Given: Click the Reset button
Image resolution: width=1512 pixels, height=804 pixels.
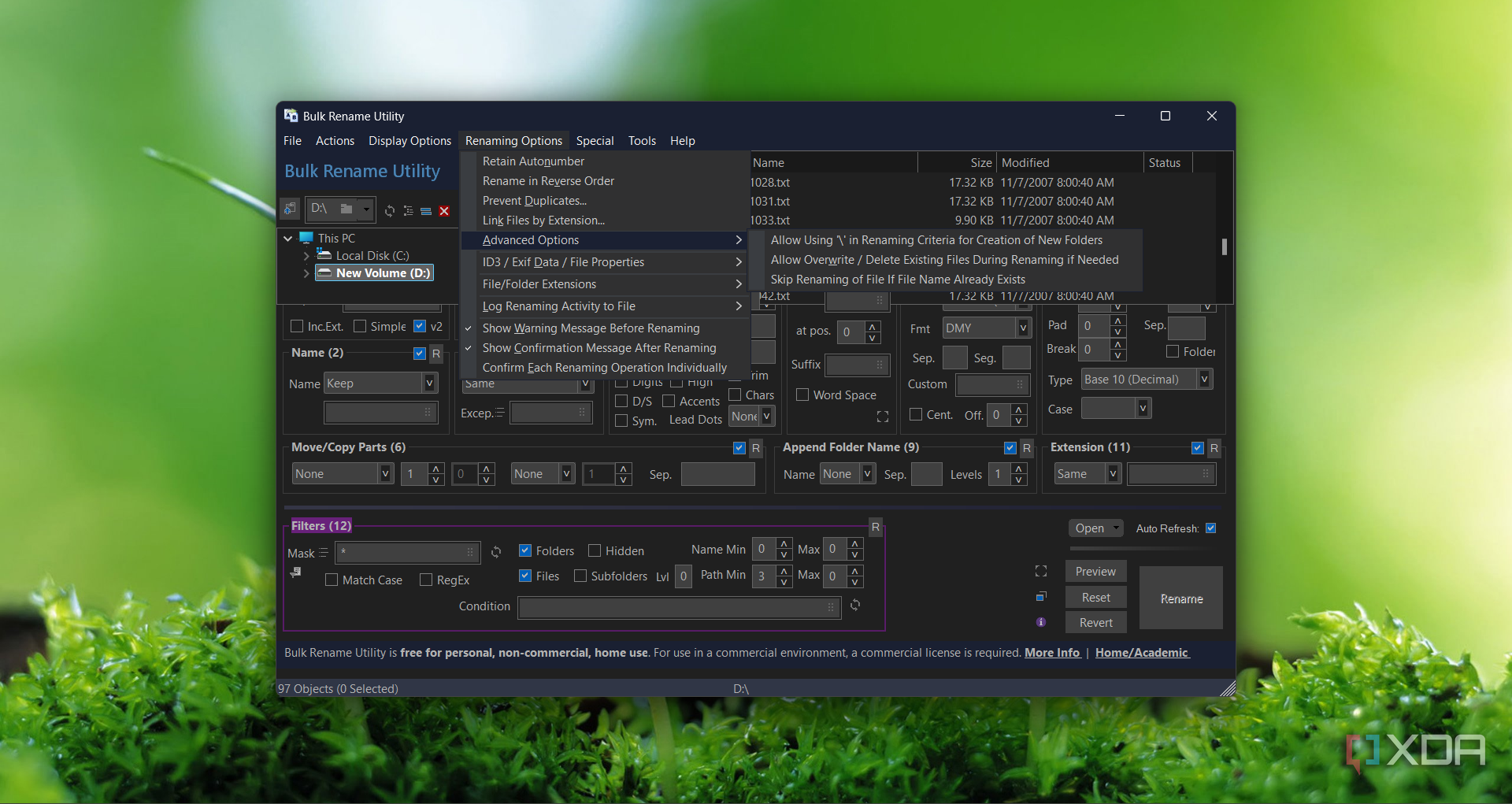Looking at the screenshot, I should tap(1095, 597).
